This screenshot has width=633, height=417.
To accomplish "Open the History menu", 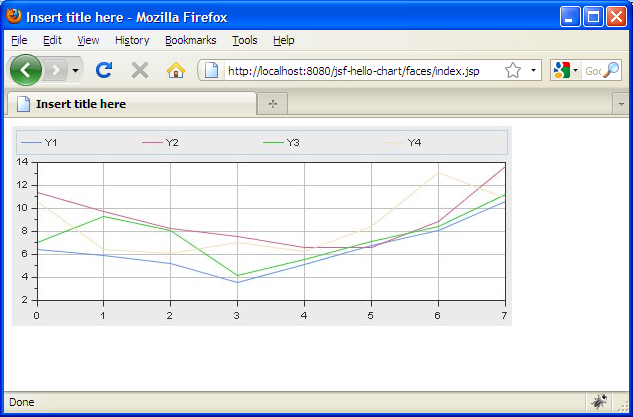I will coord(132,40).
